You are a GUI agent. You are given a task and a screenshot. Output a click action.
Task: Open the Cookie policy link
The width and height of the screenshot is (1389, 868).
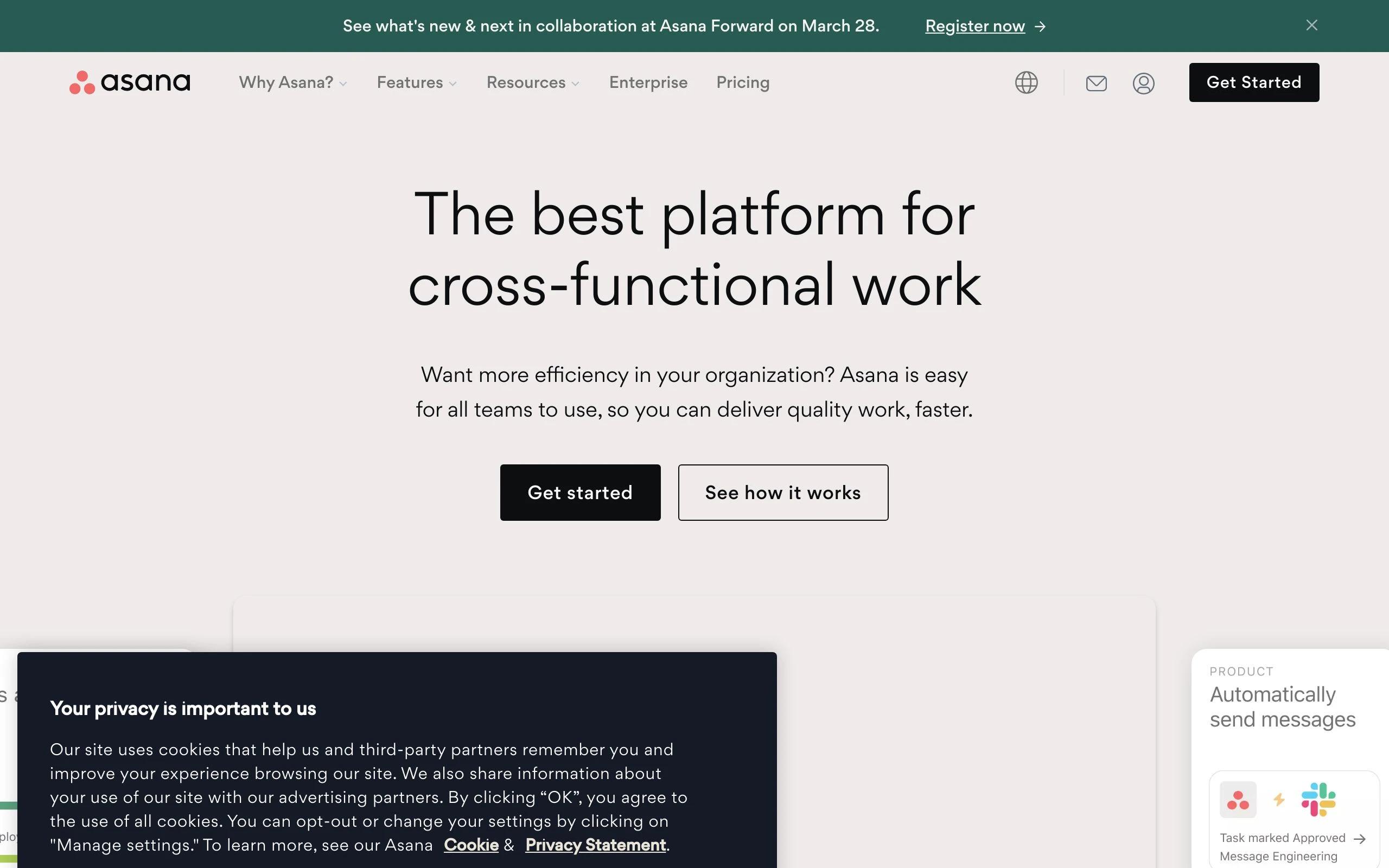point(471,845)
